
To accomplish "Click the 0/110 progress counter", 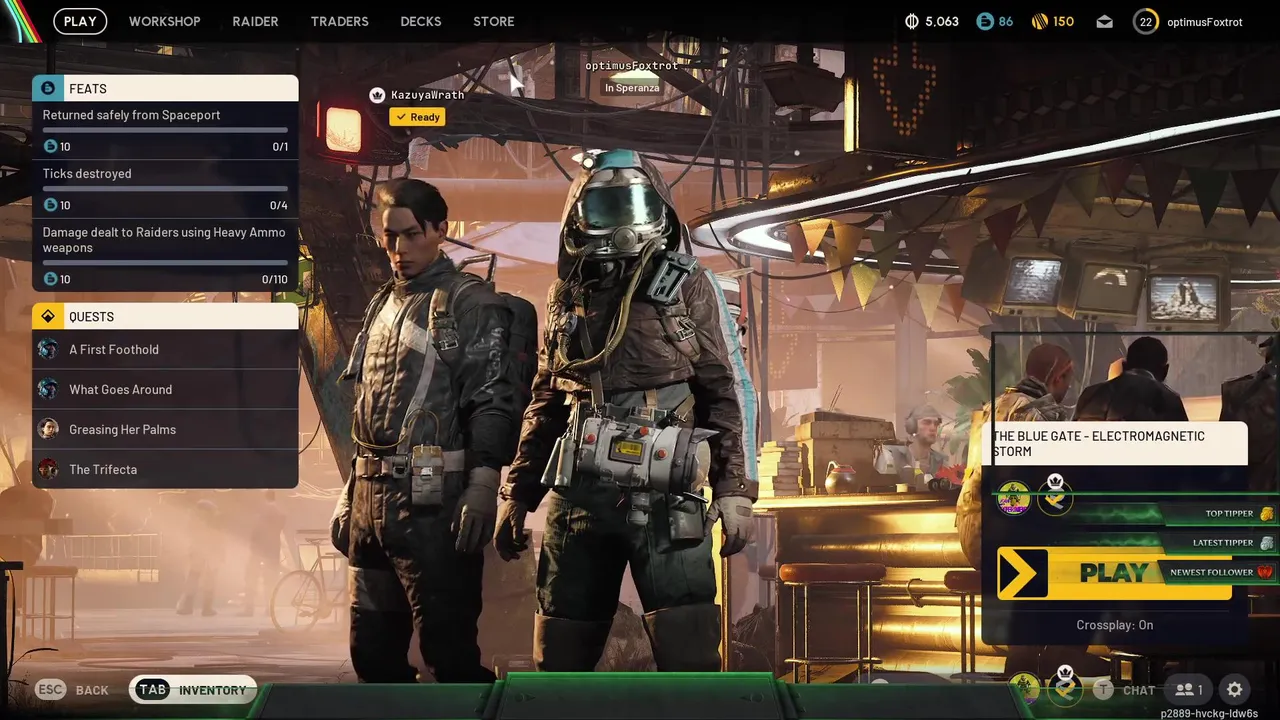I will 275,280.
